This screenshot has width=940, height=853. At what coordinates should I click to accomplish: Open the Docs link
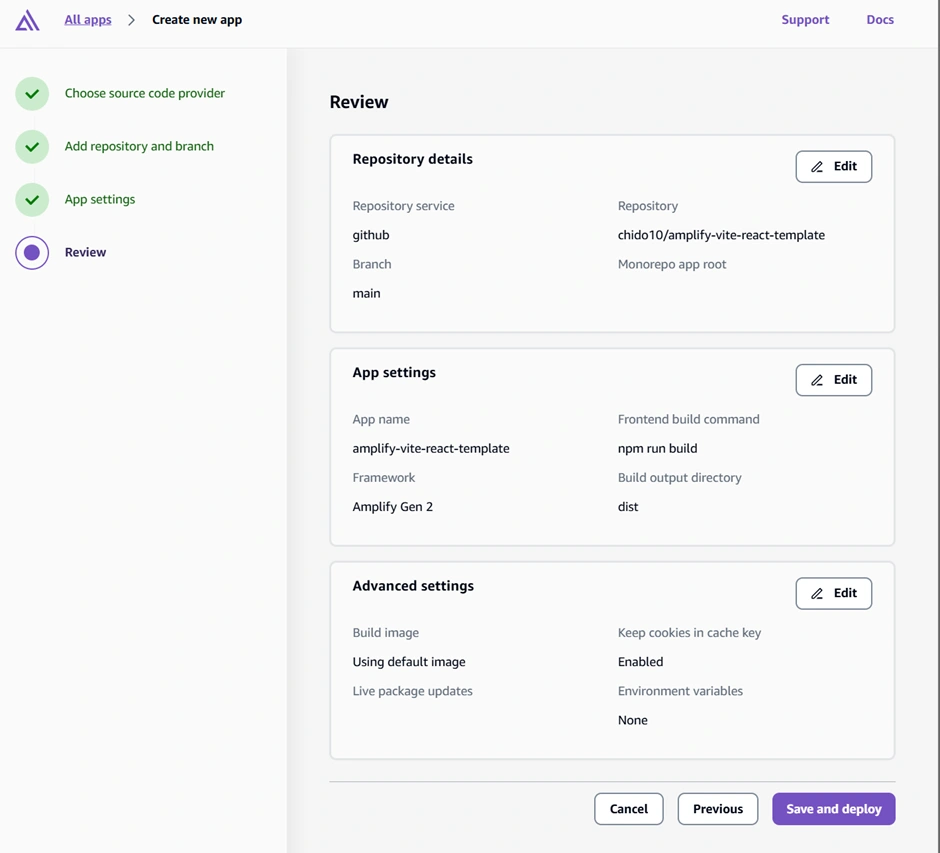point(880,20)
